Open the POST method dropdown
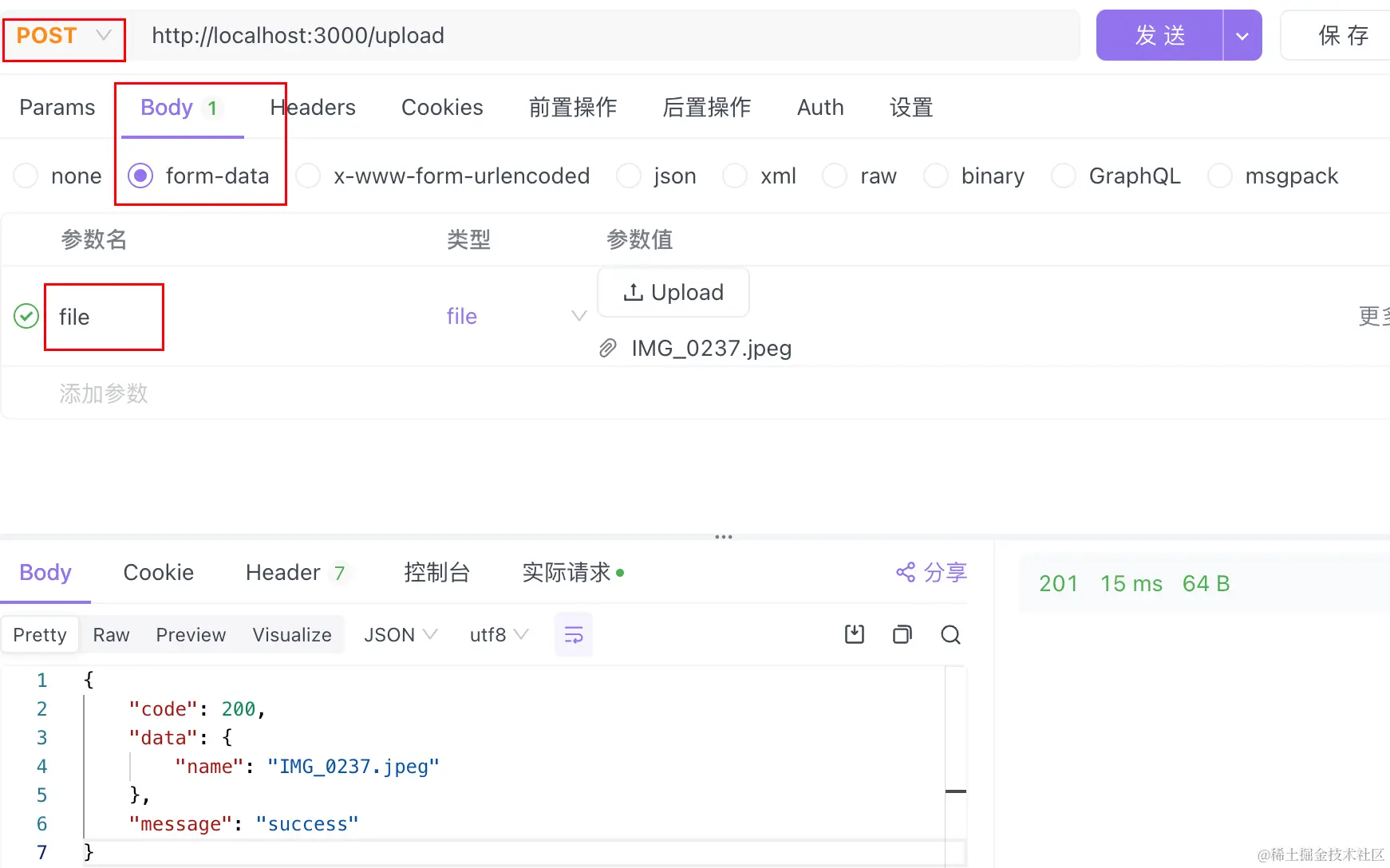This screenshot has width=1390, height=868. pyautogui.click(x=63, y=36)
